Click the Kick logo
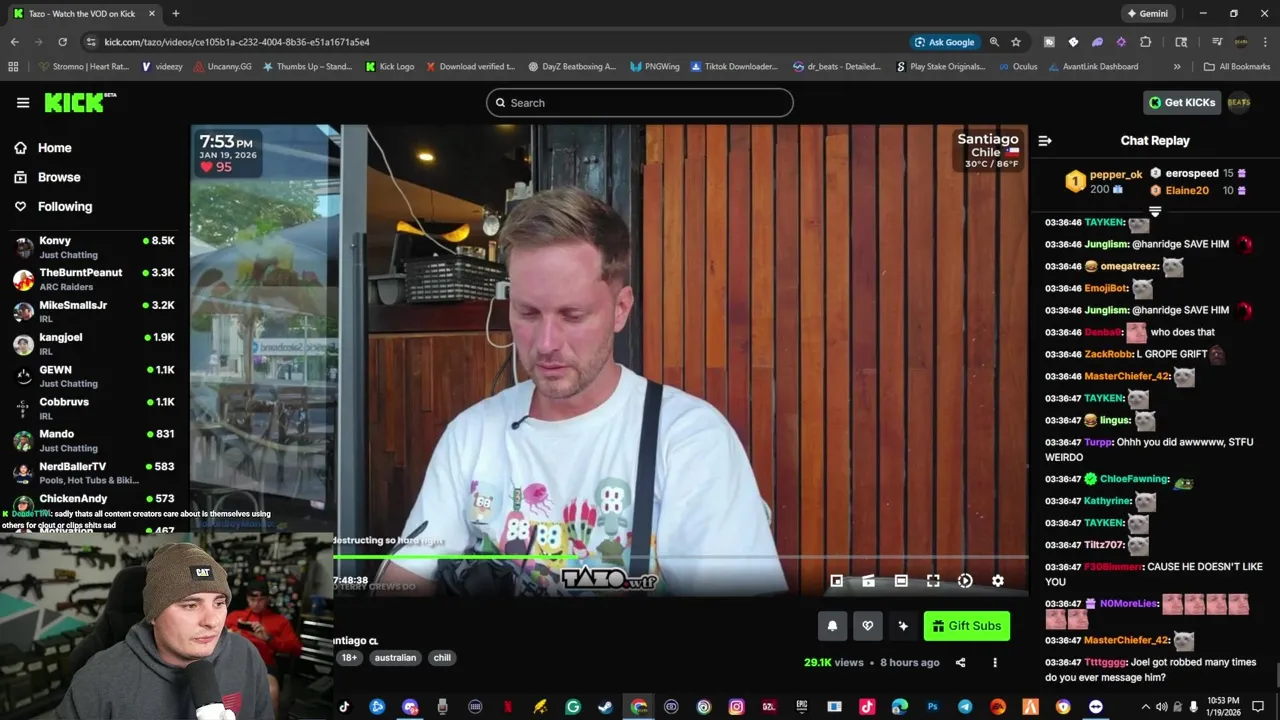 80,102
